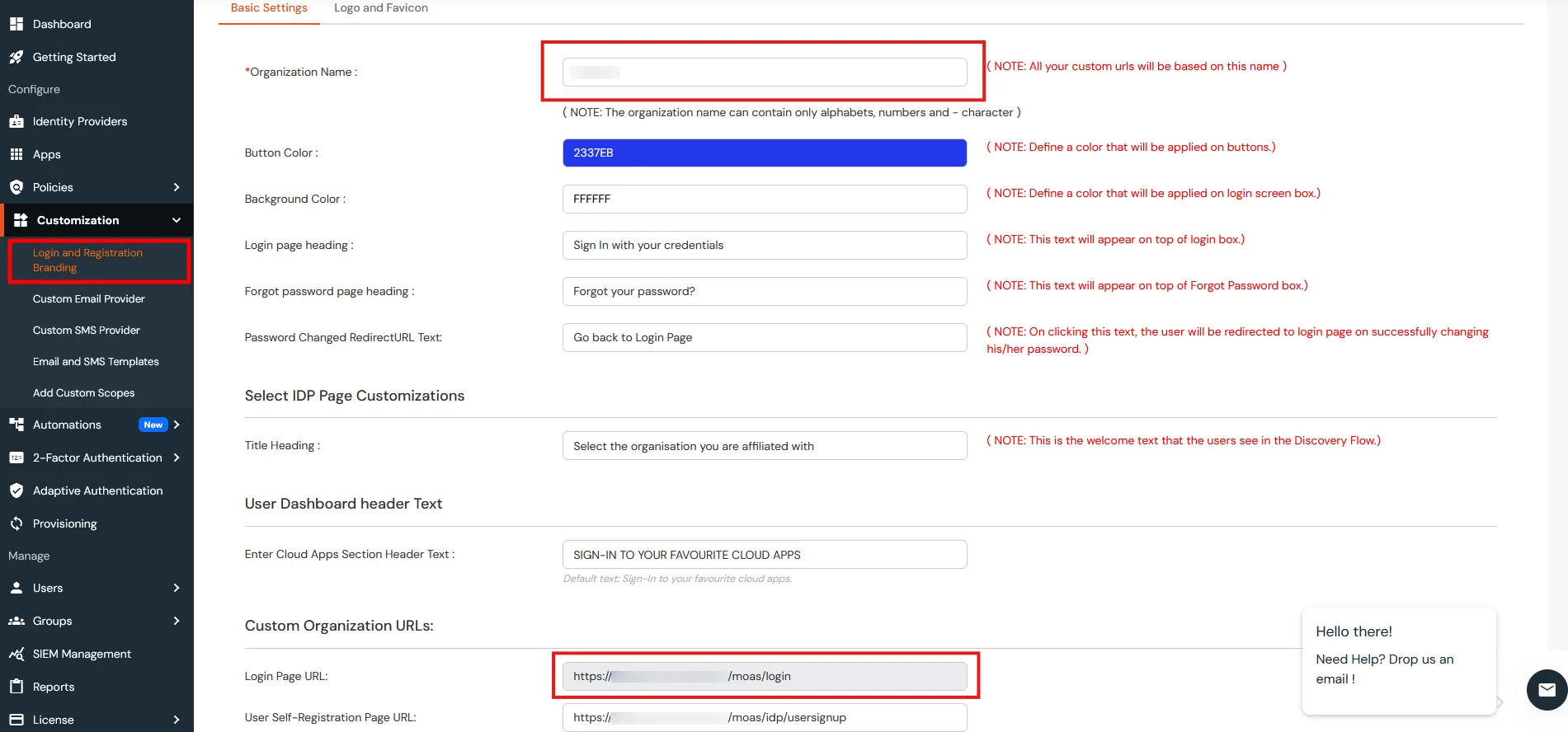Click the Reports clipboard icon

[16, 687]
